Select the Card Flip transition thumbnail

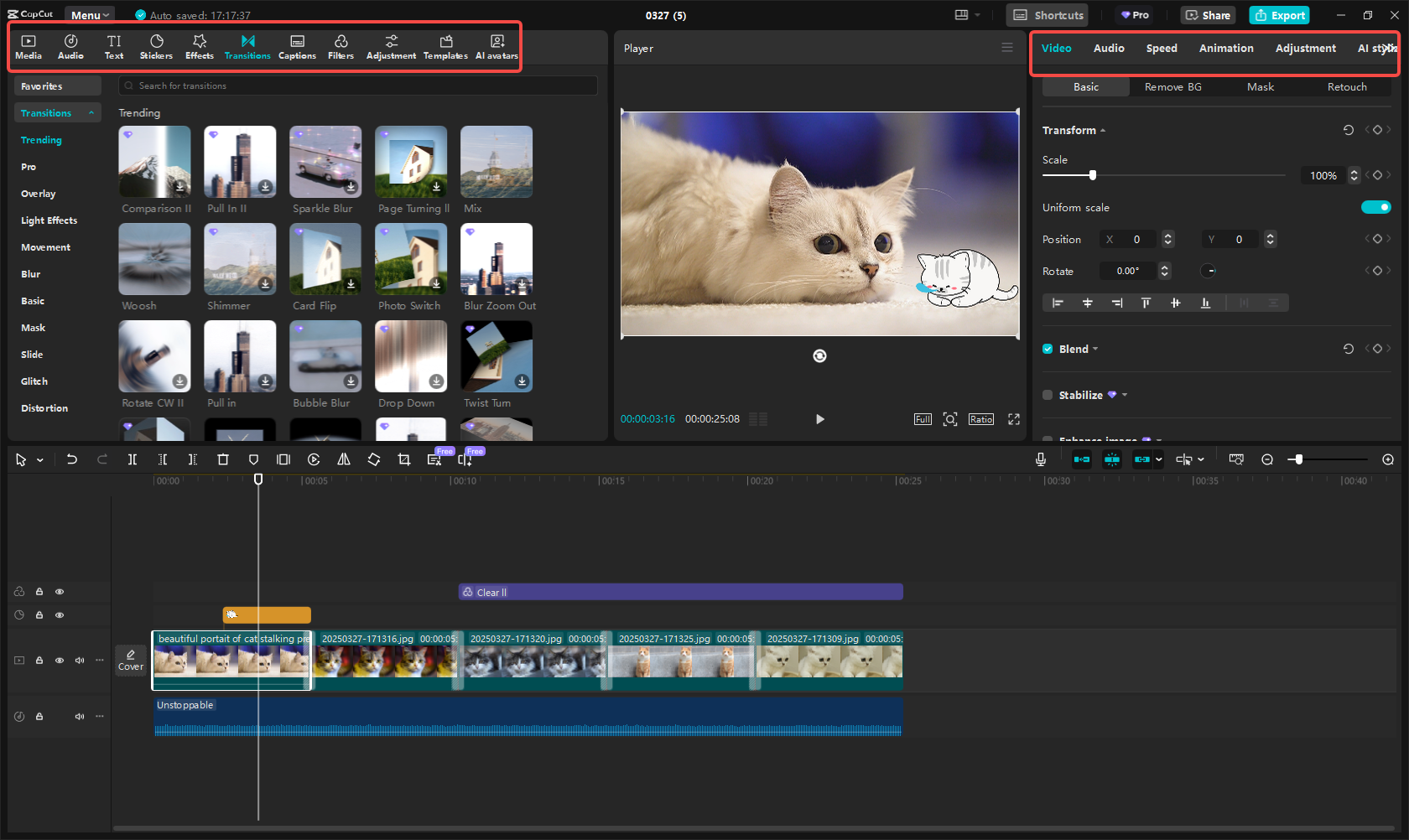click(x=325, y=259)
